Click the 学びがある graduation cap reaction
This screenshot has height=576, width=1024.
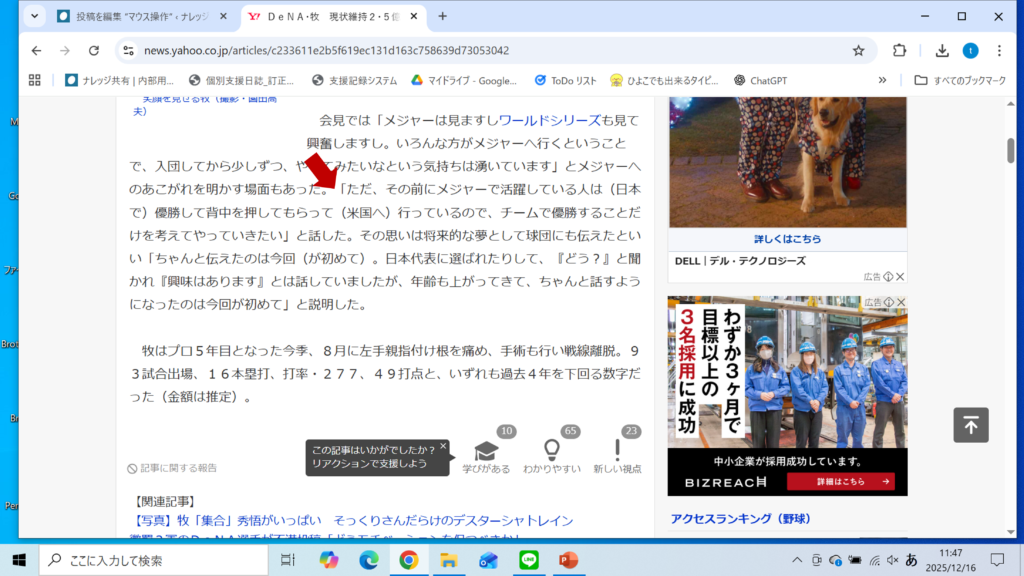coord(486,451)
